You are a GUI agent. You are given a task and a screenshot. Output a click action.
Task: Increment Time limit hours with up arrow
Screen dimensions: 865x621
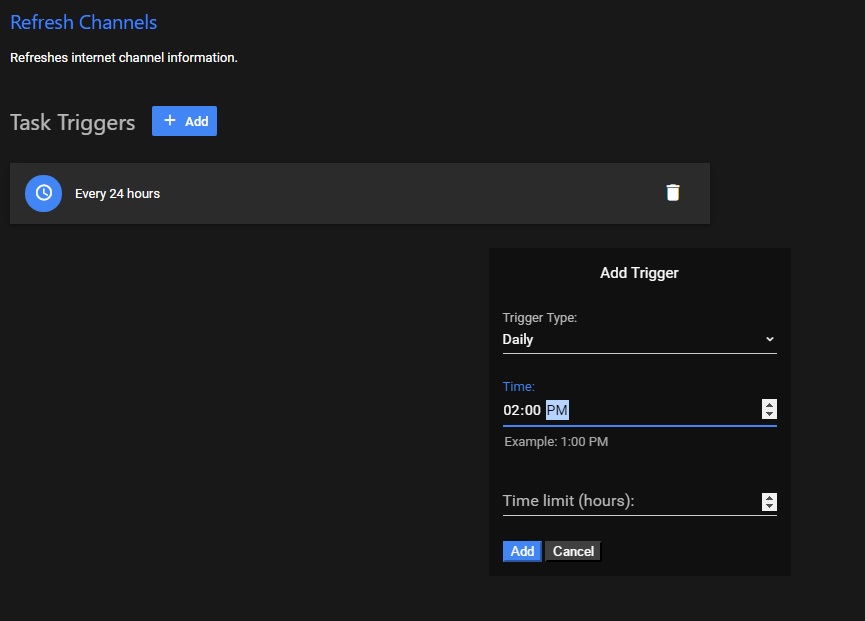point(769,497)
